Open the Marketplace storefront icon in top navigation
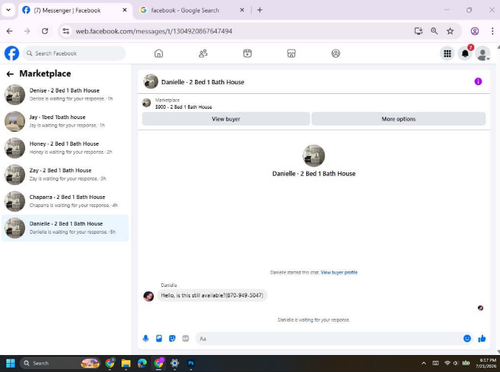This screenshot has height=372, width=500. 291,53
